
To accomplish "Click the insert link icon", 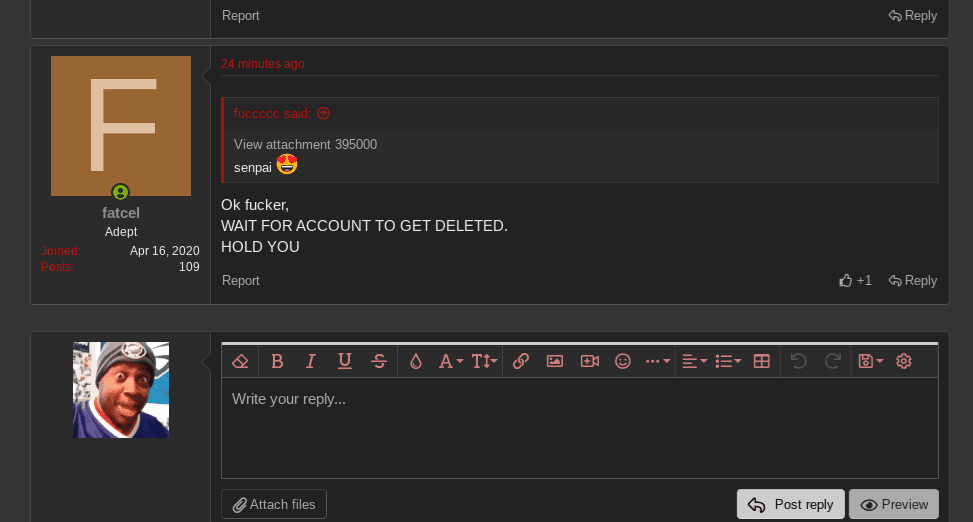I will point(520,362).
